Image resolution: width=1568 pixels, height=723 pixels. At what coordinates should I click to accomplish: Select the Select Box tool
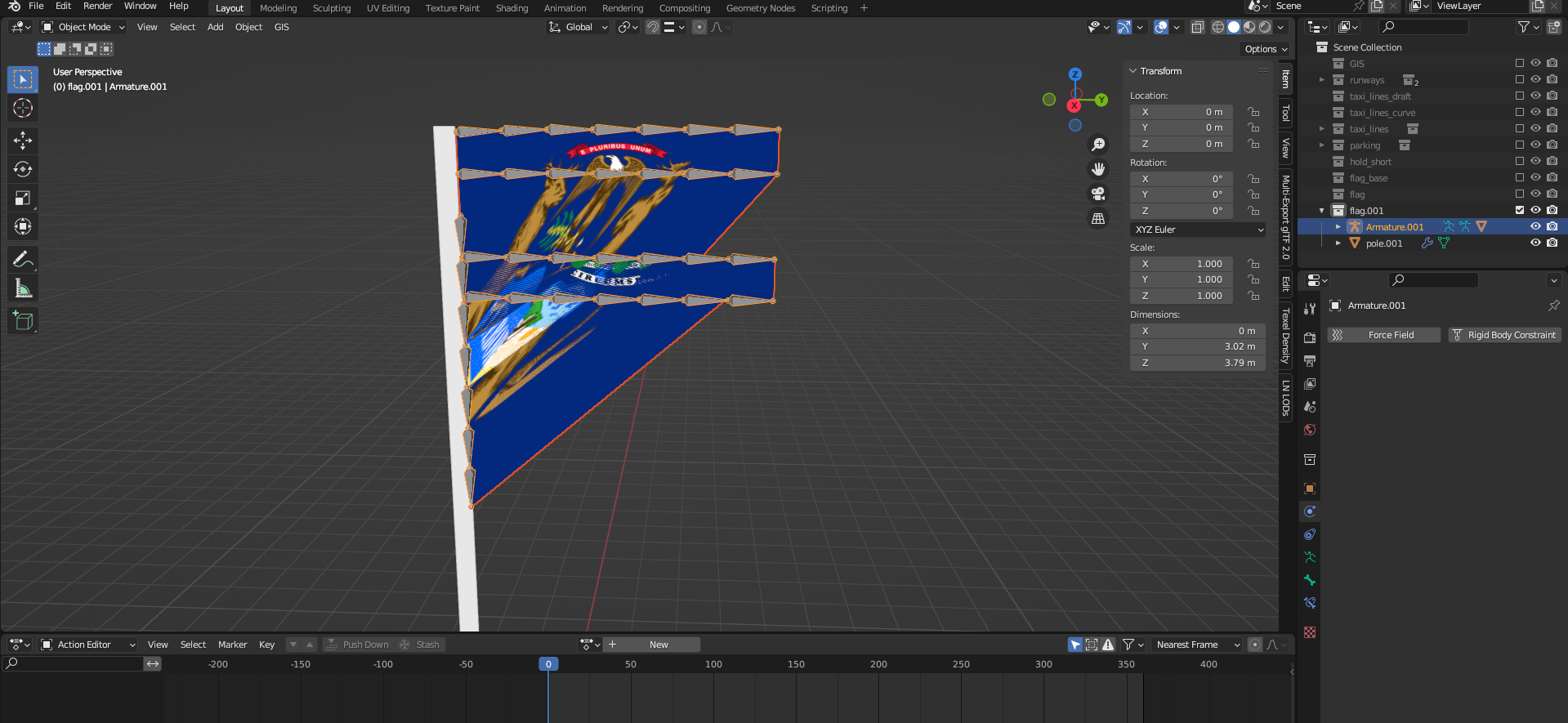23,79
